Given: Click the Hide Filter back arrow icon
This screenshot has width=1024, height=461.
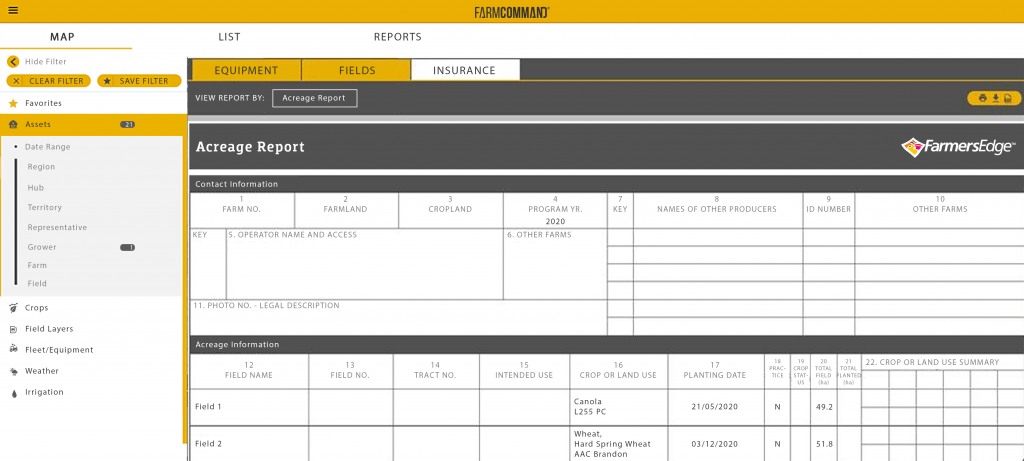Looking at the screenshot, I should [13, 61].
